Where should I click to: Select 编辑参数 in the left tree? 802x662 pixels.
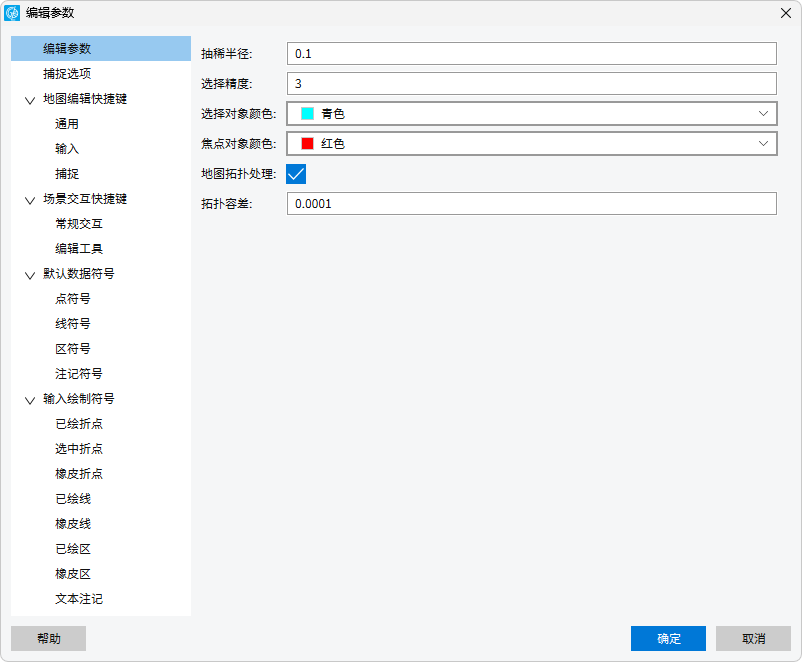[x=67, y=49]
